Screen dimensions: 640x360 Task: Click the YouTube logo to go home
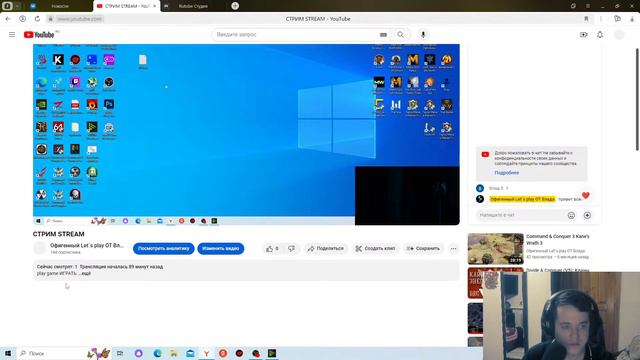pyautogui.click(x=39, y=35)
